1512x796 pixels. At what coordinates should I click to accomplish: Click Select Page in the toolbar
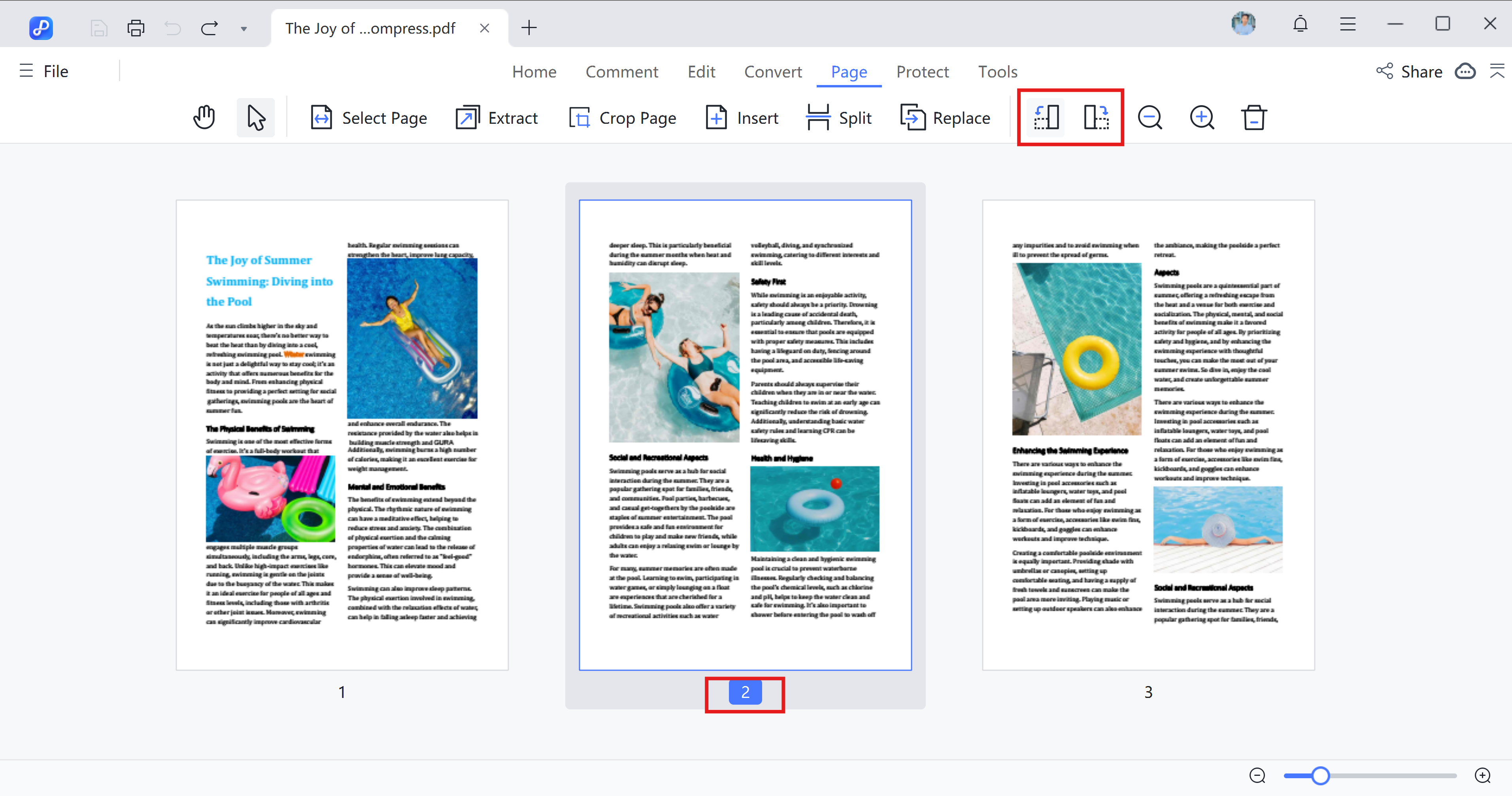(x=368, y=117)
